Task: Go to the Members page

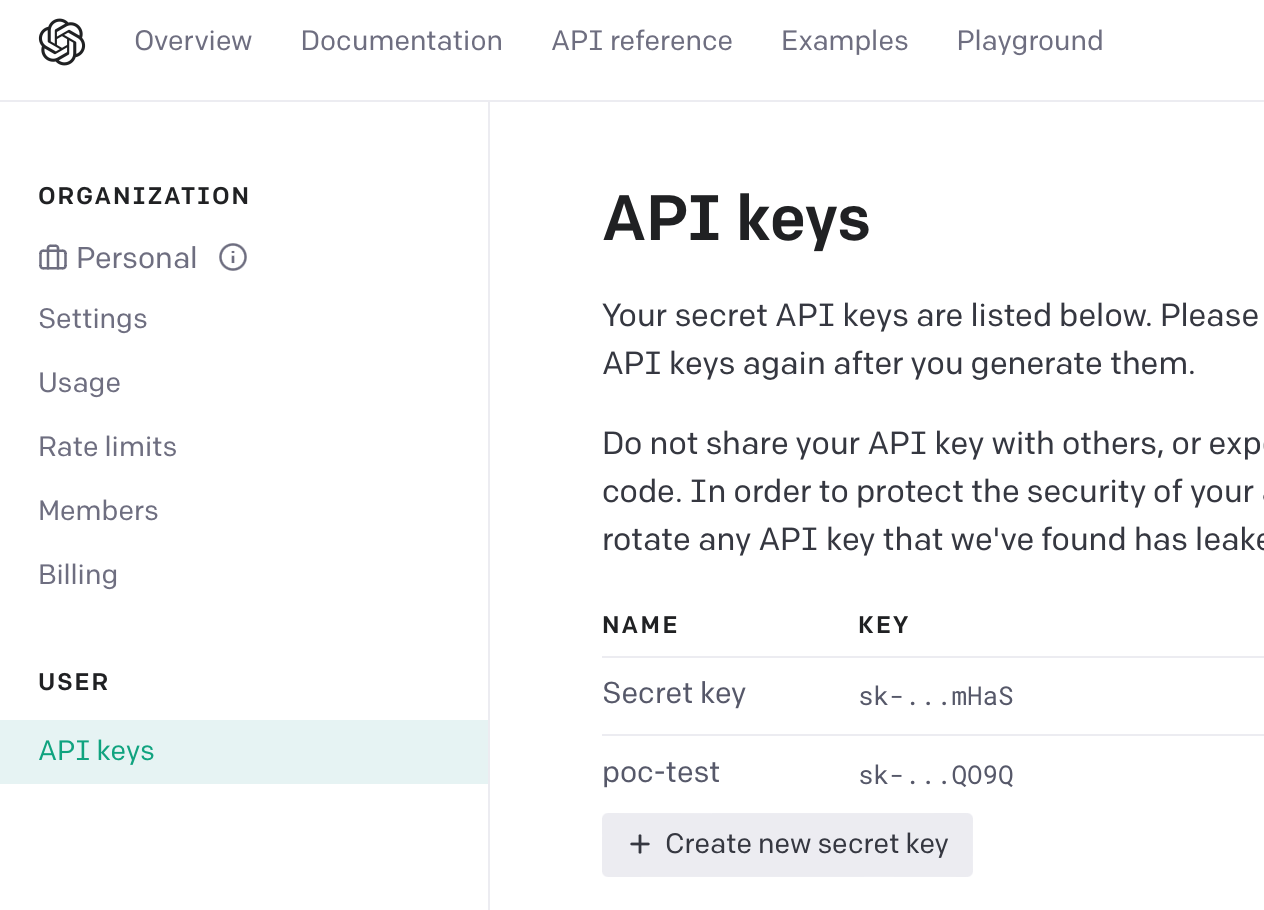Action: coord(99,510)
